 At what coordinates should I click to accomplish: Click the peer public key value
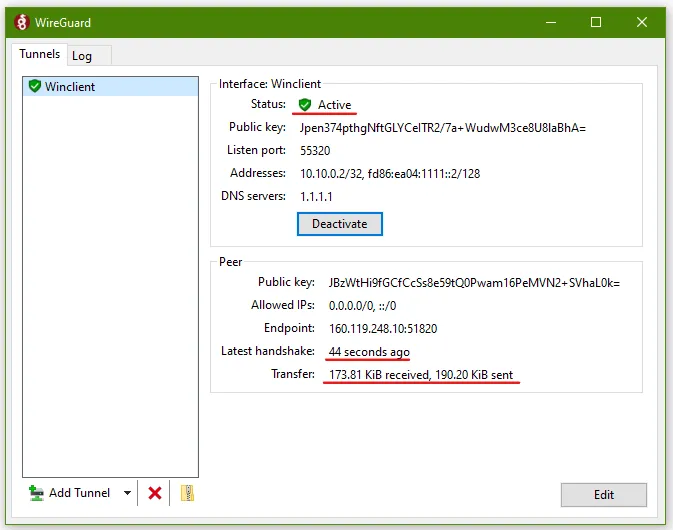tap(474, 283)
